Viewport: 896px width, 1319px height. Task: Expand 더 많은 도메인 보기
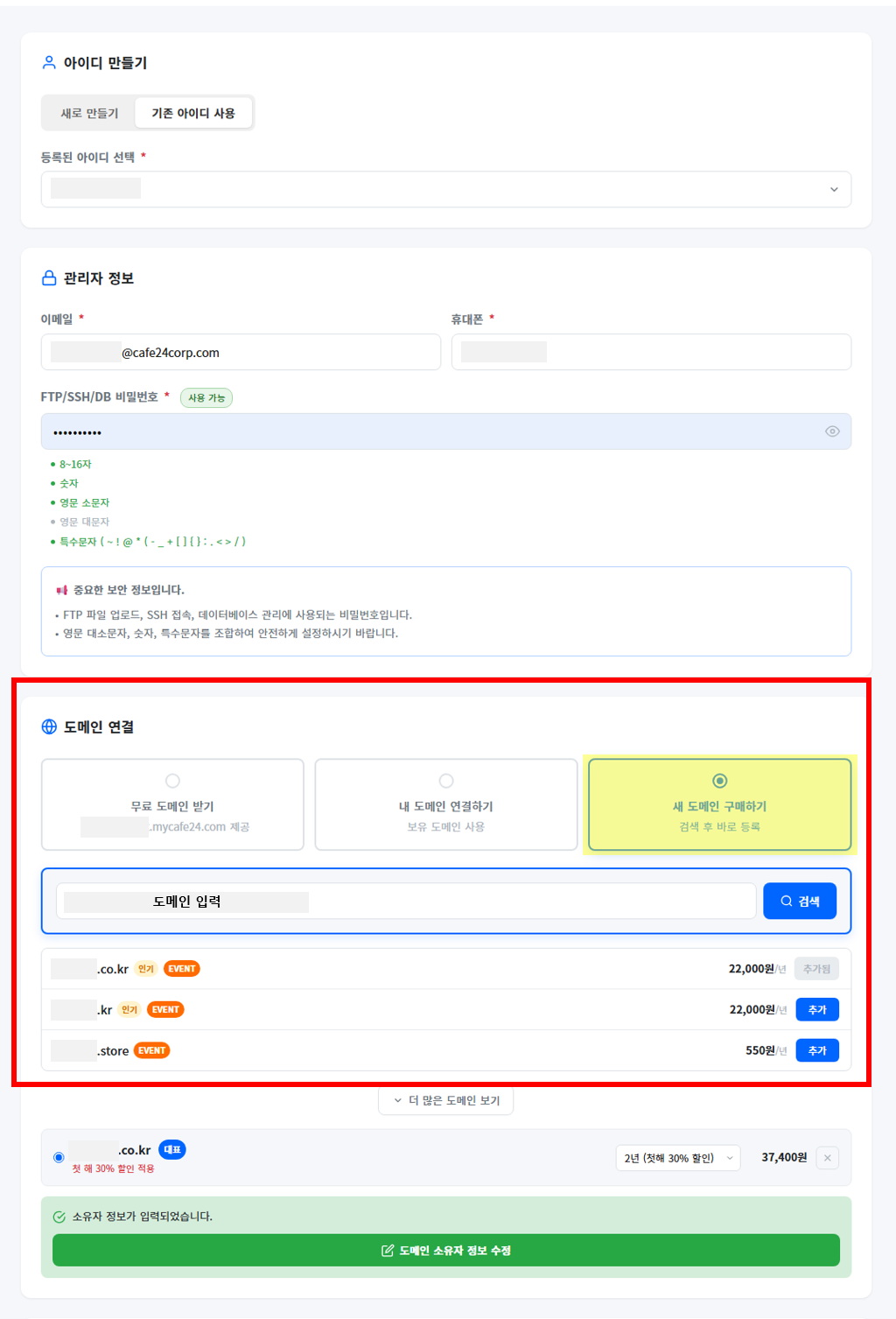point(446,1100)
